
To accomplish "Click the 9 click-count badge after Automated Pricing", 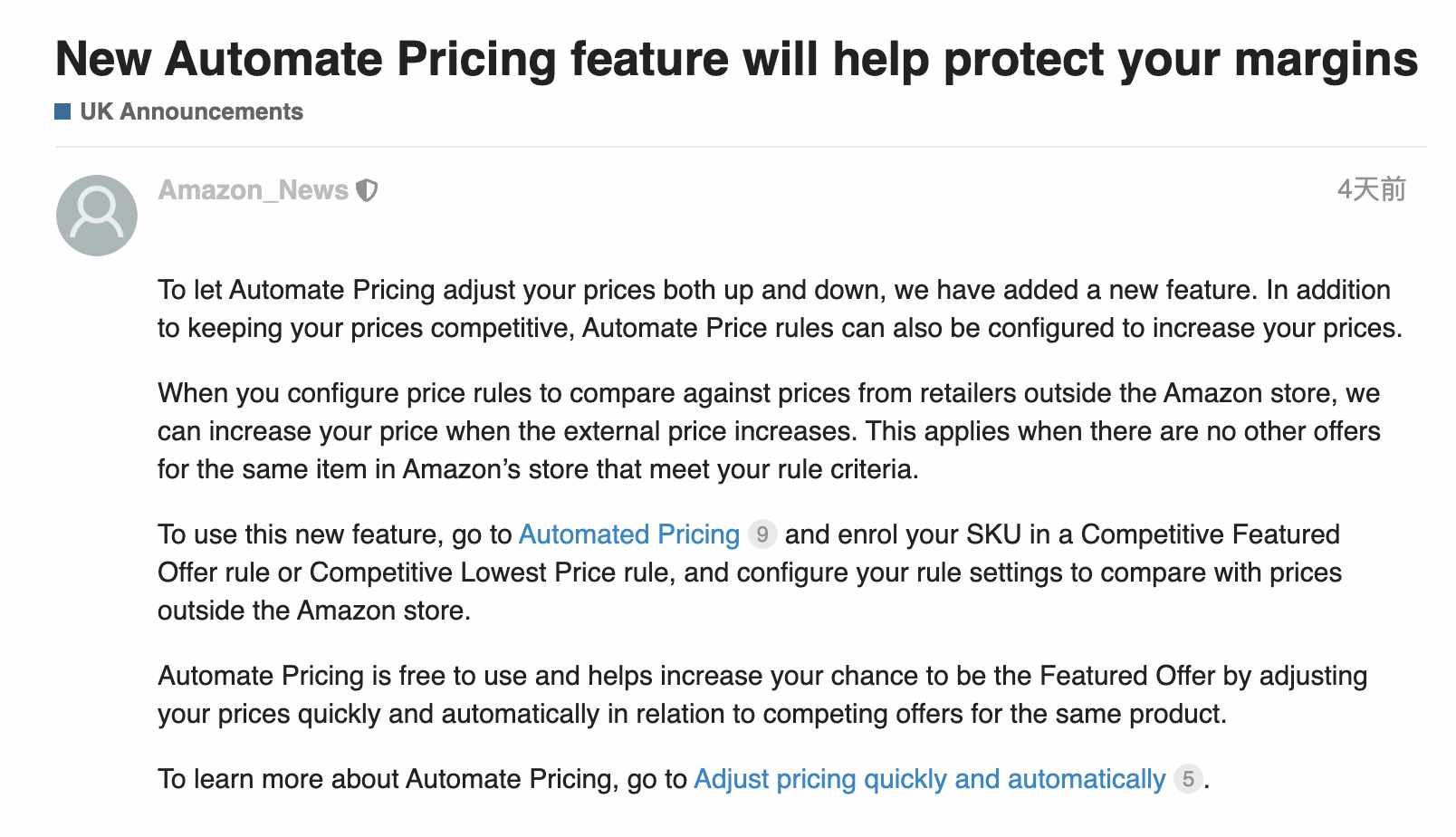I will pyautogui.click(x=762, y=534).
